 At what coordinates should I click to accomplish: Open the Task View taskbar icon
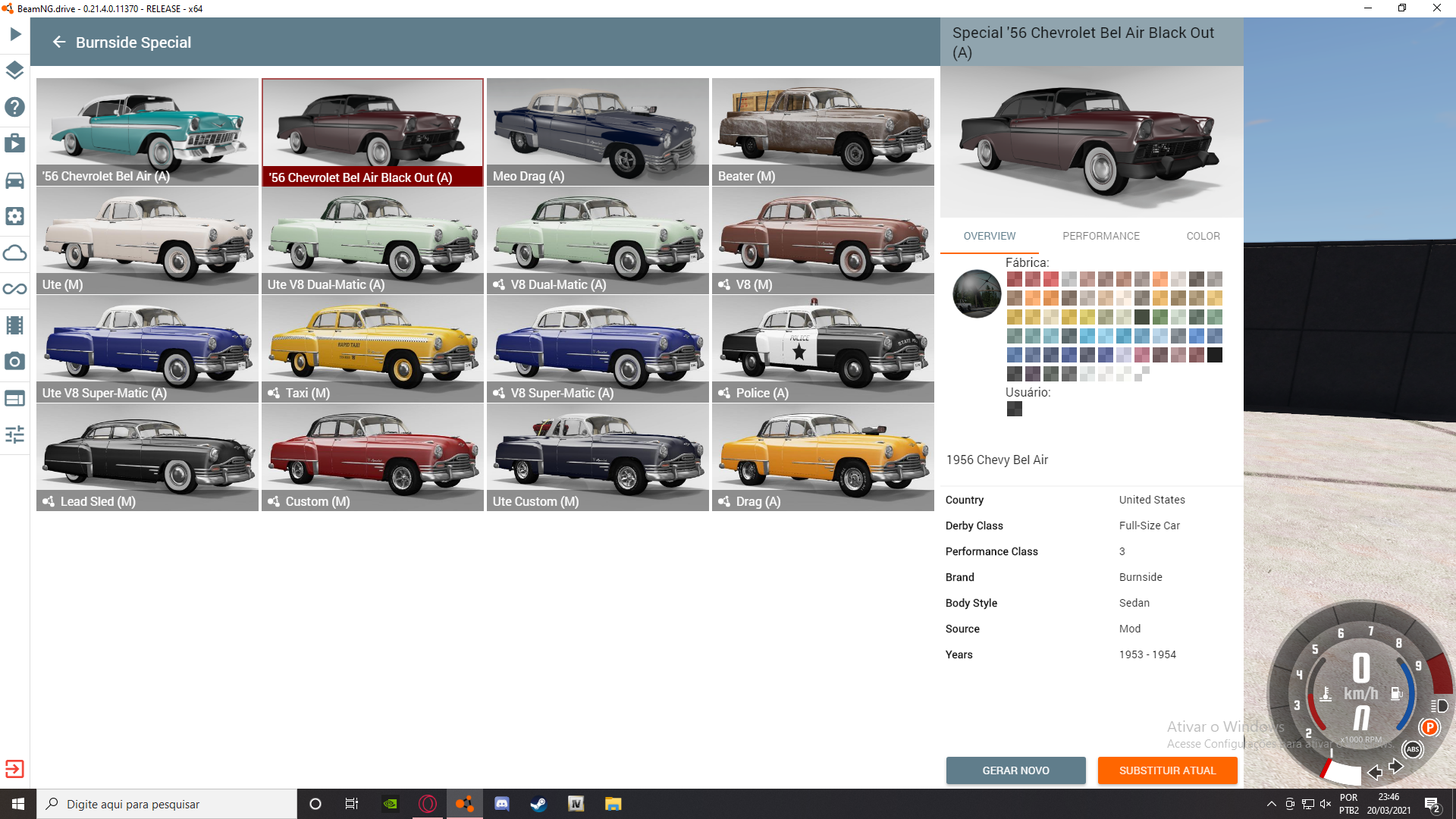pyautogui.click(x=351, y=804)
